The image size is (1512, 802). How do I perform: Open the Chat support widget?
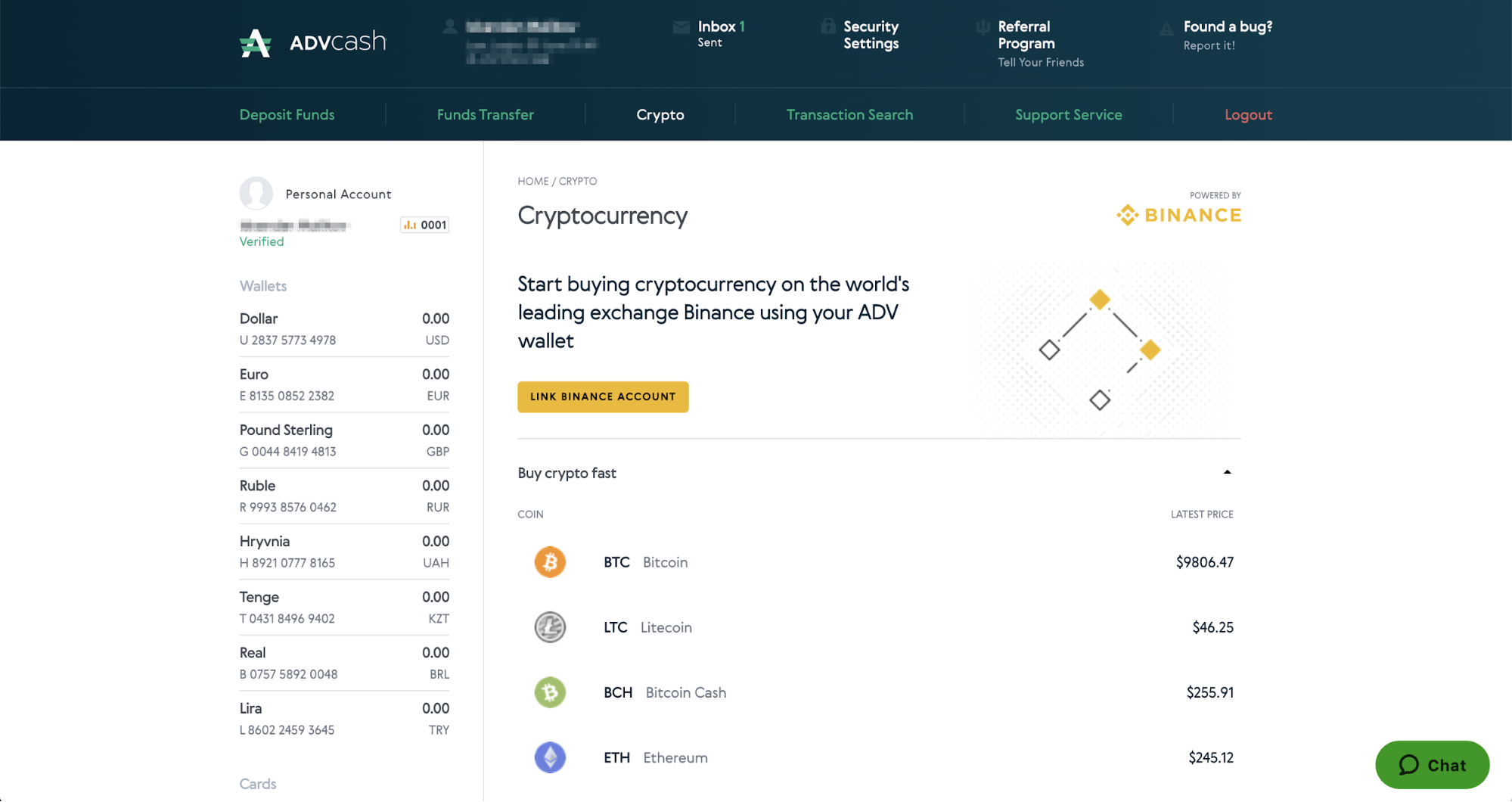pyautogui.click(x=1432, y=765)
